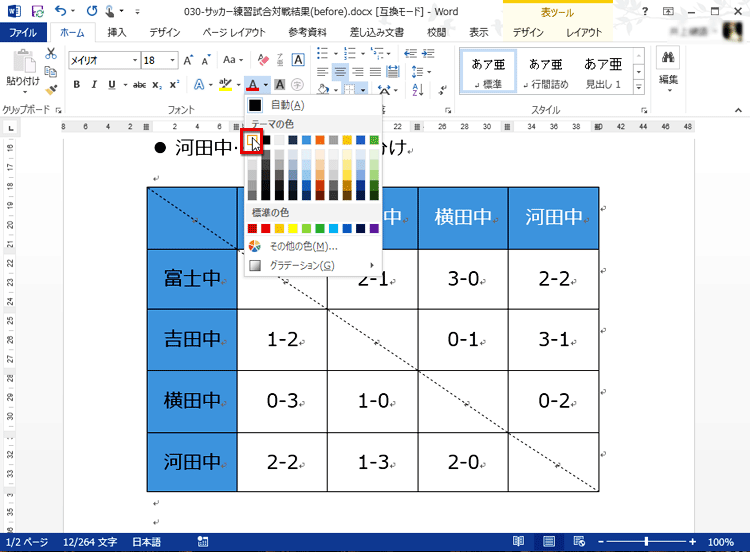Switch to Read Mode view in status bar

(x=518, y=541)
